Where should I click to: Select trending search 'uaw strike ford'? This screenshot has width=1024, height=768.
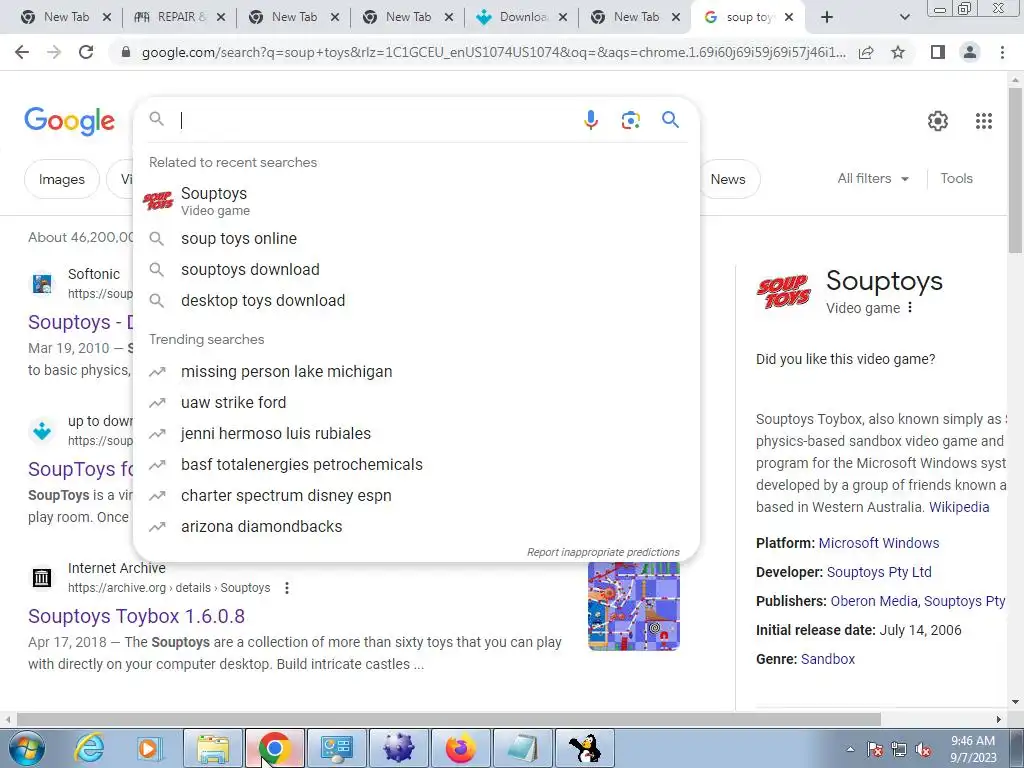(x=416, y=402)
